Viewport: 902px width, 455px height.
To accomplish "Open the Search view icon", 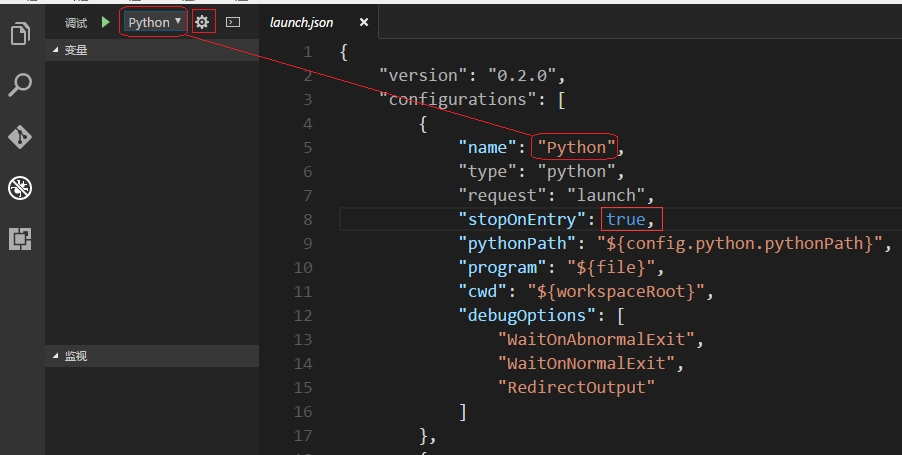I will click(20, 85).
